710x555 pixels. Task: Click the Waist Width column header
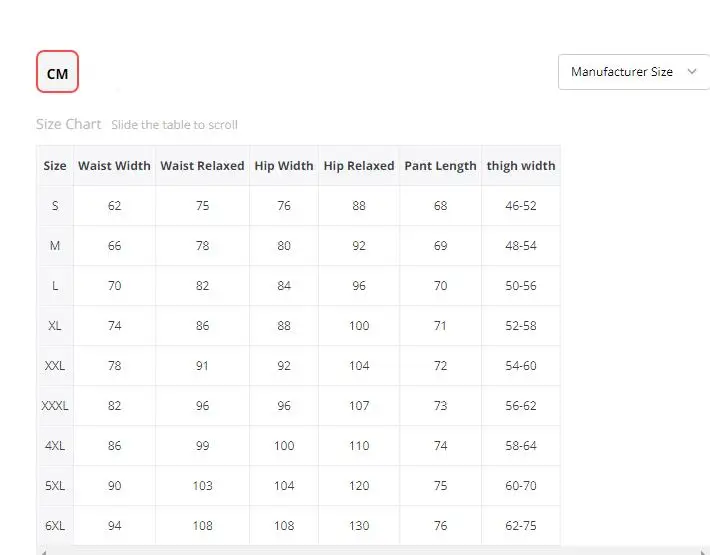114,166
